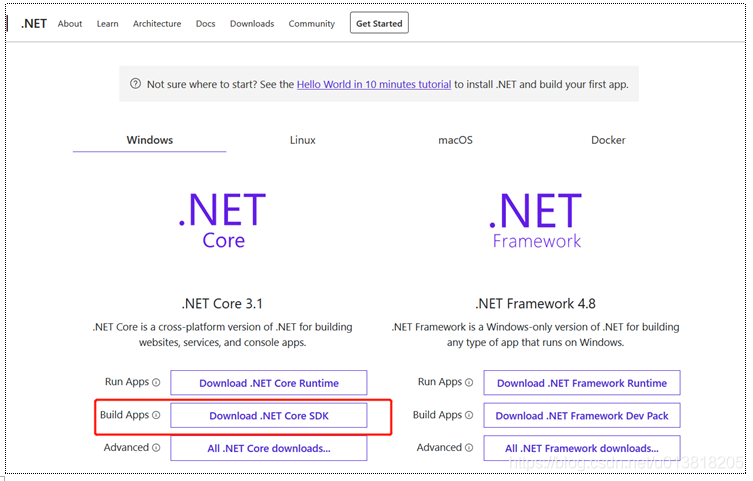Select the Windows tab
This screenshot has height=481, width=753.
tap(149, 140)
